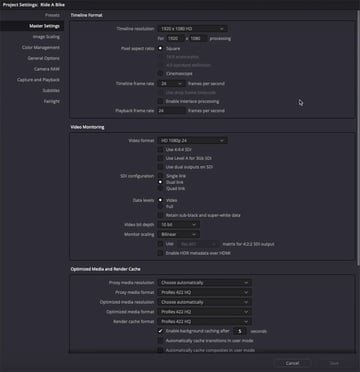Open Optimized media resolution dropdown

204,302
